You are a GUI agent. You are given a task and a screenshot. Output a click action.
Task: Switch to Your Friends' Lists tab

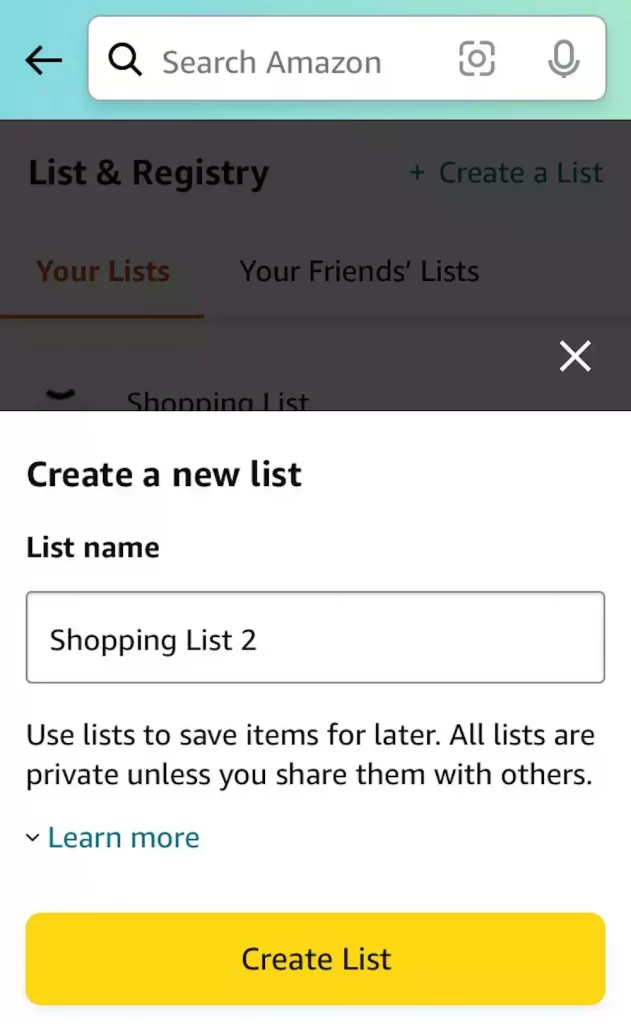[359, 271]
